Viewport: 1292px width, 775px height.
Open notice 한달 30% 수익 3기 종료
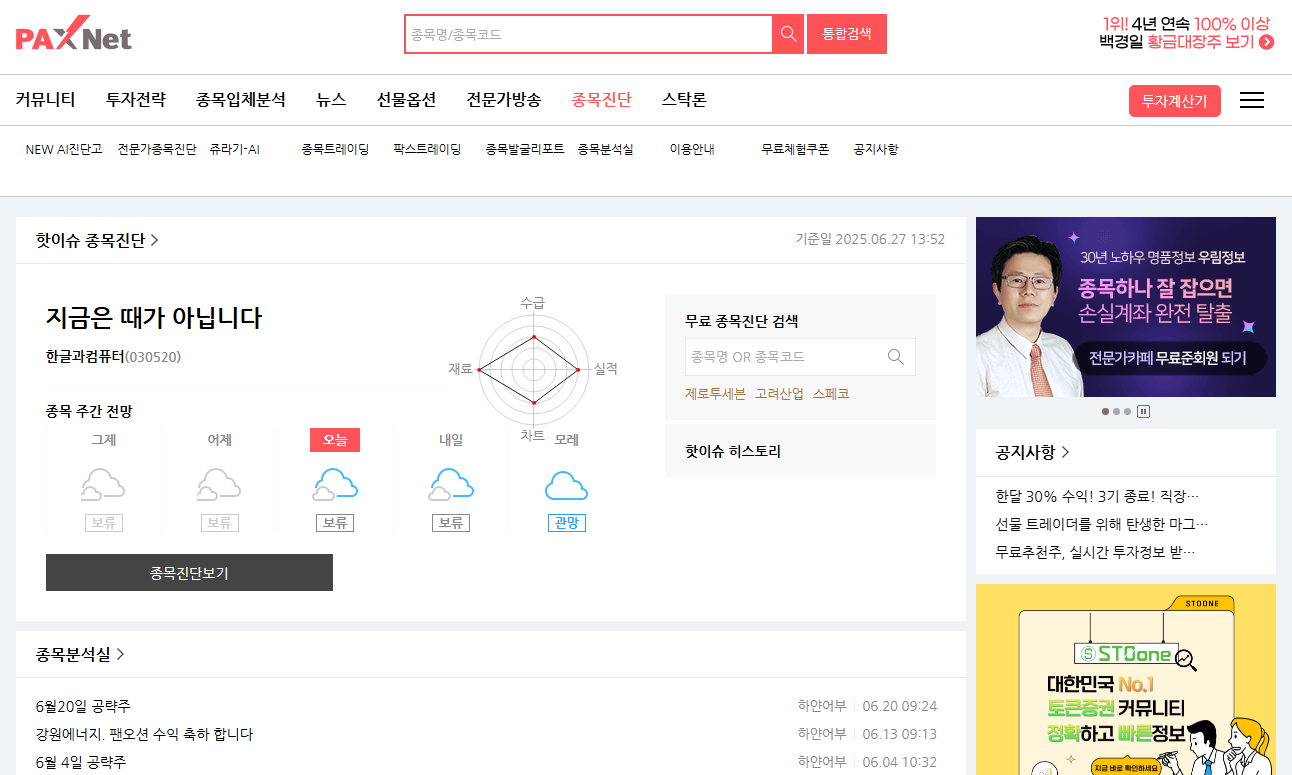[x=1097, y=495]
